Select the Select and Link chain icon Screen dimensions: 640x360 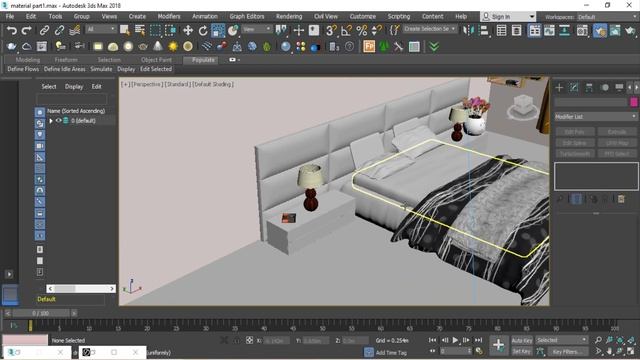pyautogui.click(x=44, y=30)
